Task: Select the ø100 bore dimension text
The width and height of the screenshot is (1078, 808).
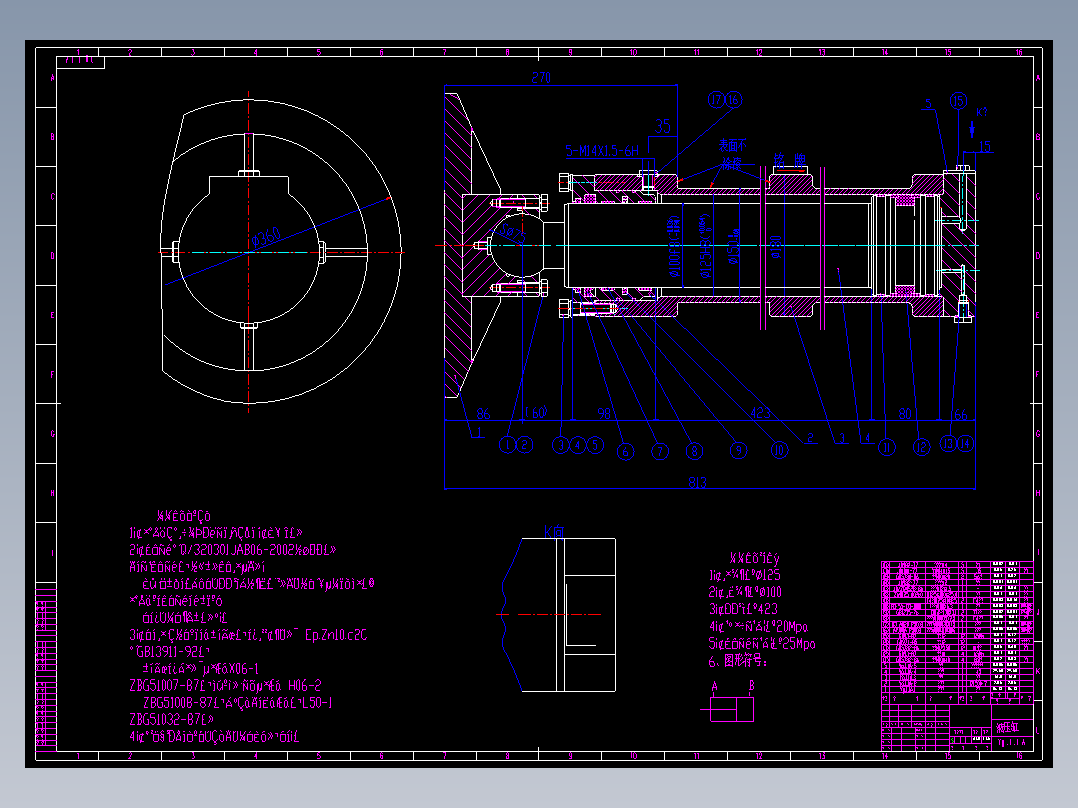Action: click(x=674, y=247)
